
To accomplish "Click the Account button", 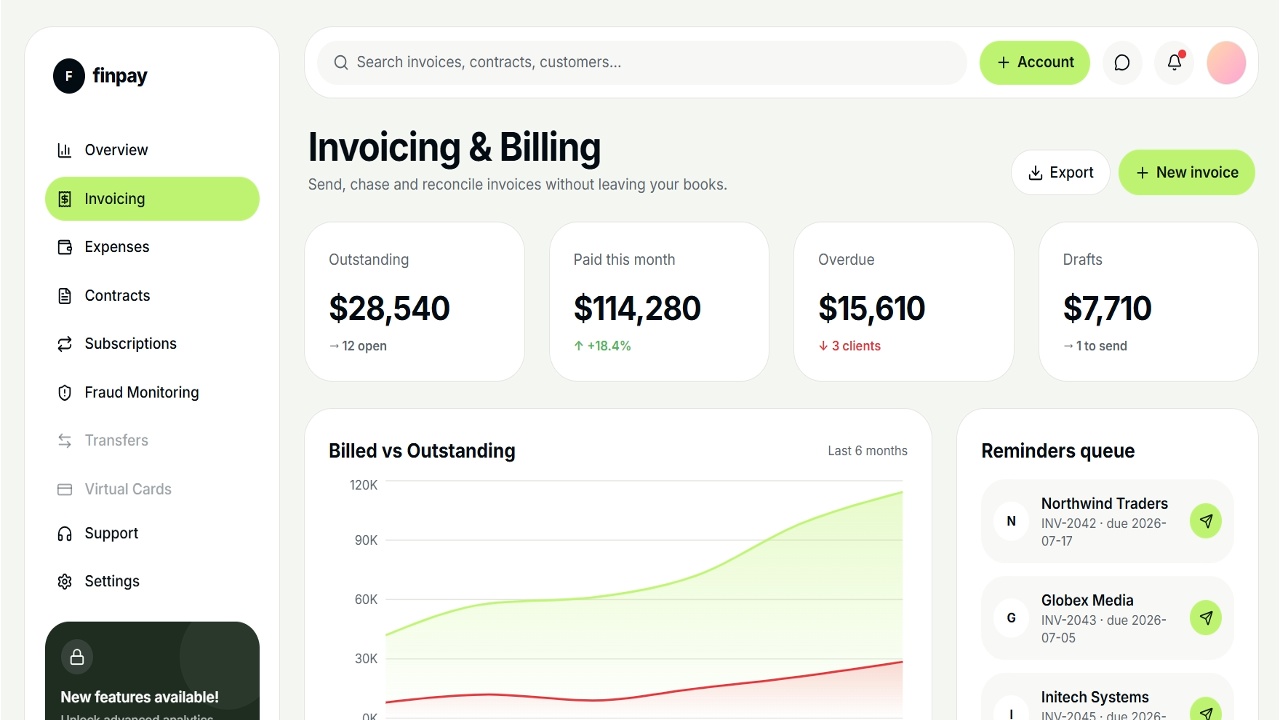I will pyautogui.click(x=1035, y=62).
